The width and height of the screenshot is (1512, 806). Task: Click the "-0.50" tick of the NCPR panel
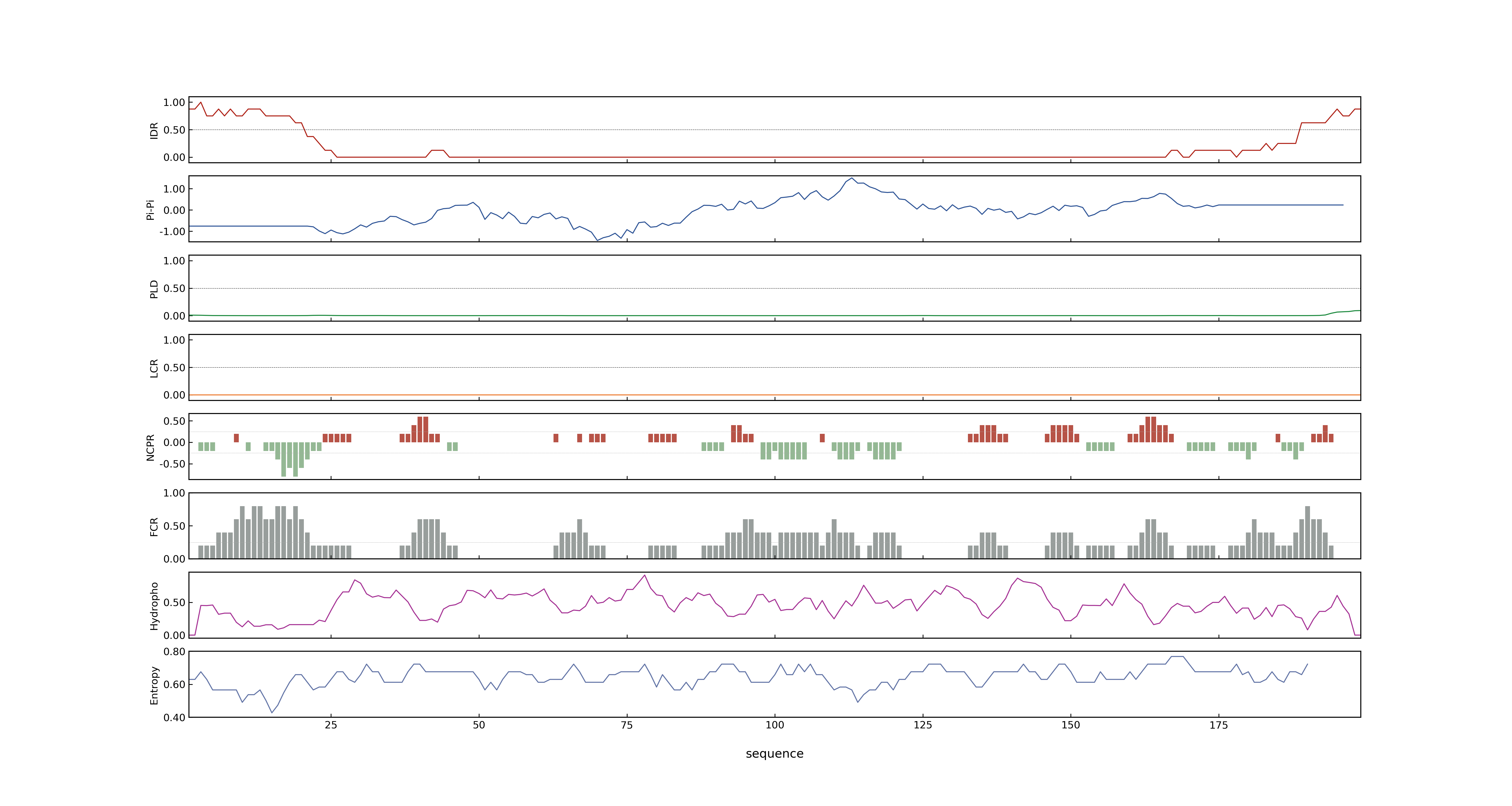pyautogui.click(x=172, y=464)
